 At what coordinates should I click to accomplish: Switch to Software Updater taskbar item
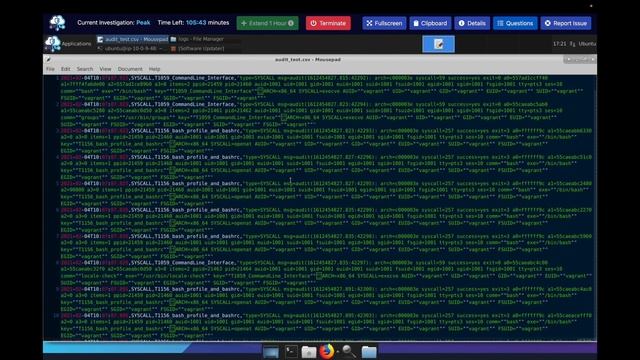point(197,49)
